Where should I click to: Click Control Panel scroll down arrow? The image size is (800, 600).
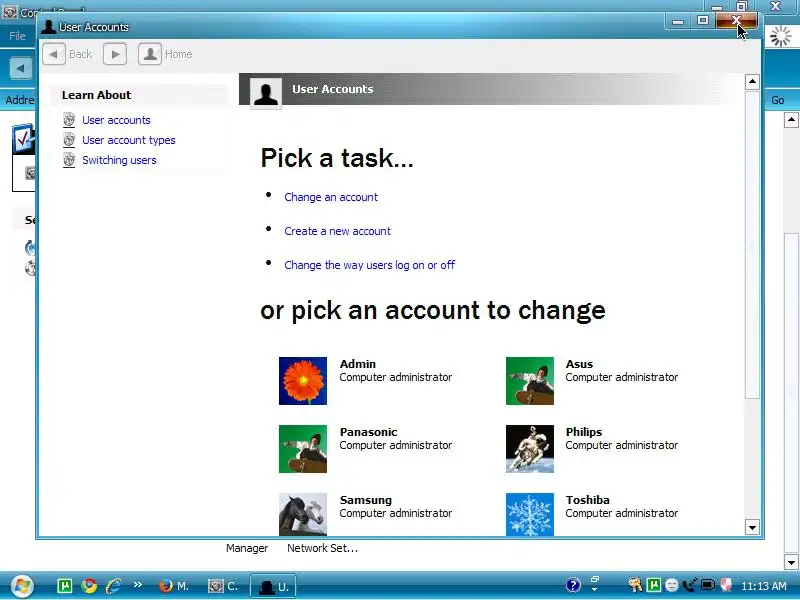tap(791, 563)
